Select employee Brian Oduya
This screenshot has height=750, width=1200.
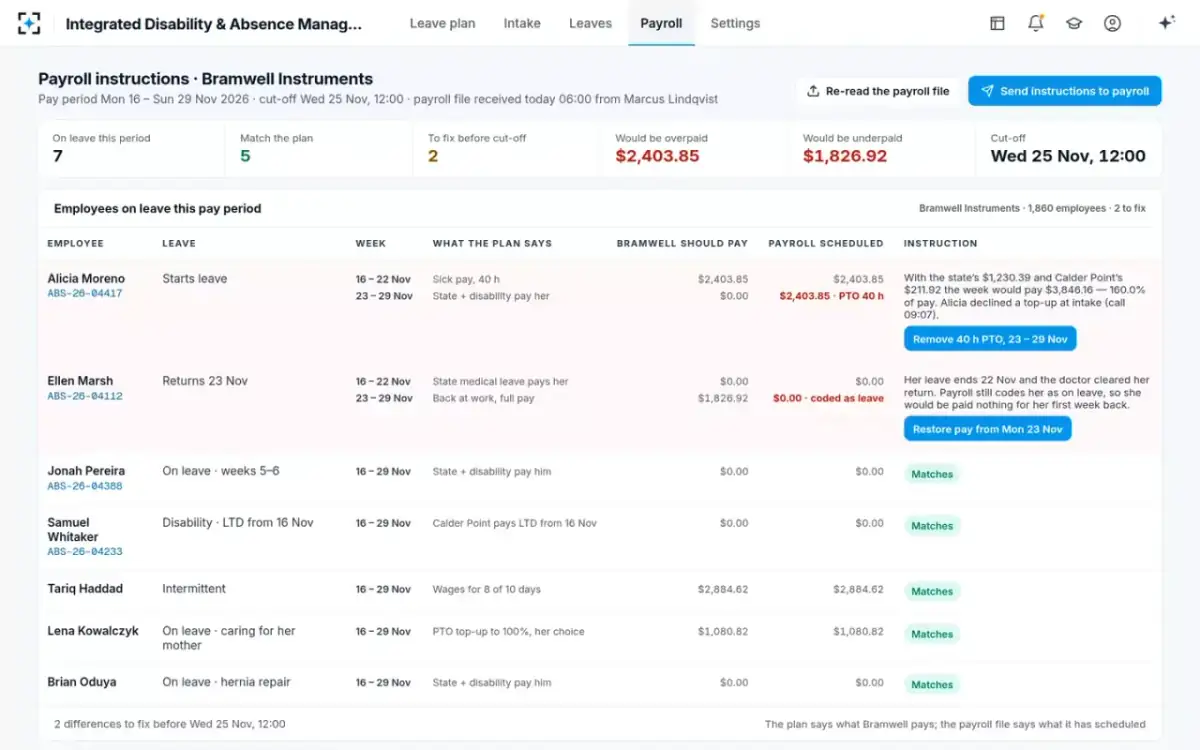click(82, 682)
